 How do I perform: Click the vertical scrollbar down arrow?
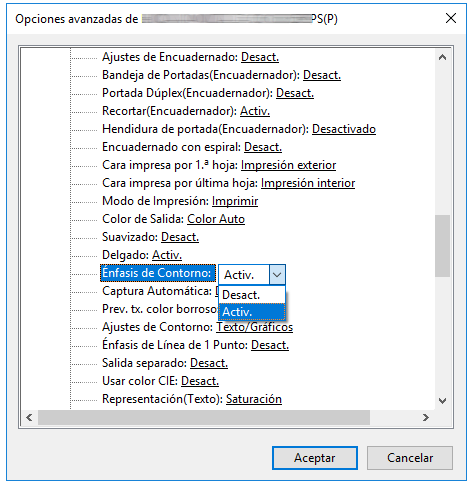[442, 401]
